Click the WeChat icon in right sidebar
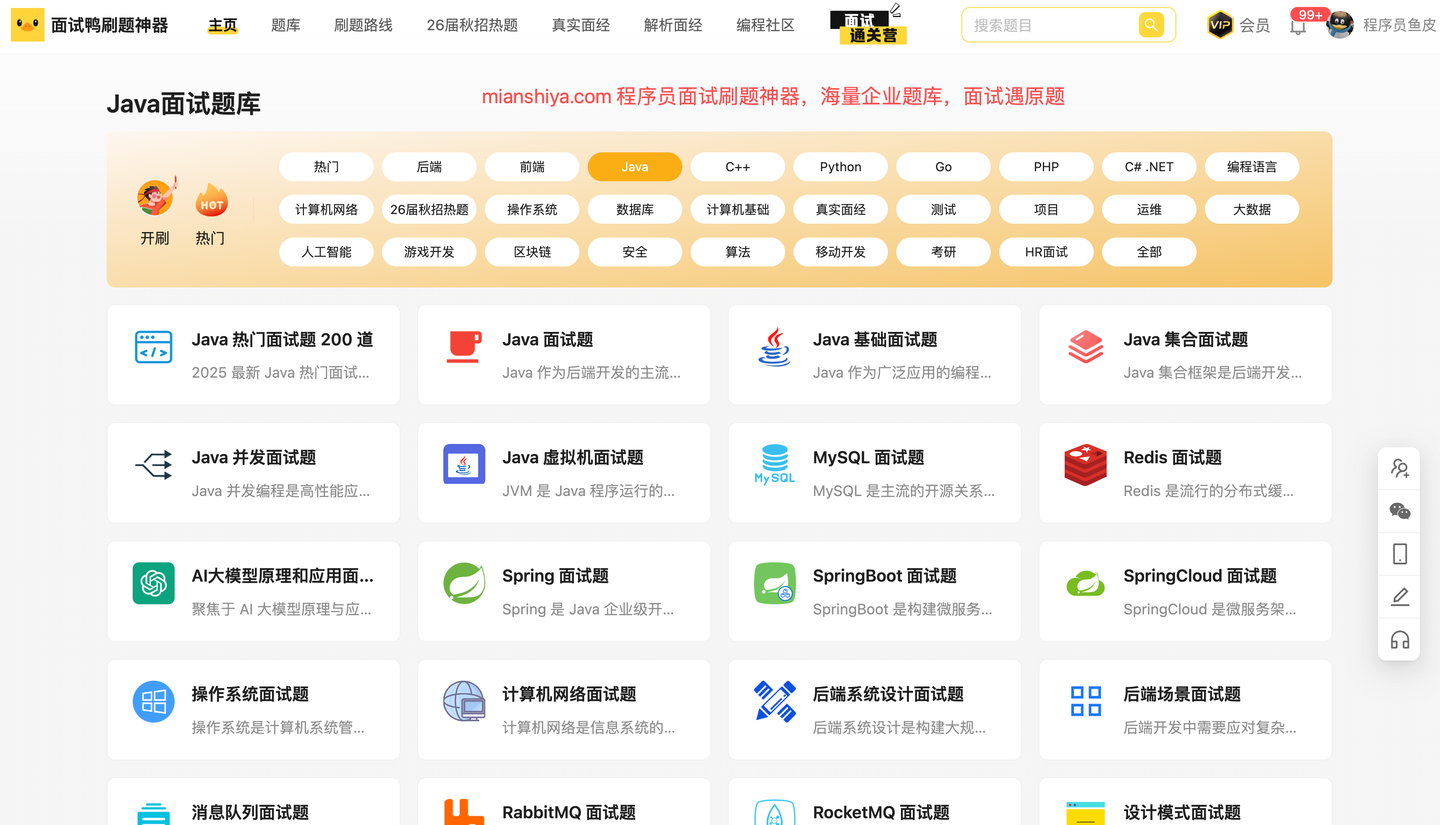1440x825 pixels. click(x=1399, y=511)
